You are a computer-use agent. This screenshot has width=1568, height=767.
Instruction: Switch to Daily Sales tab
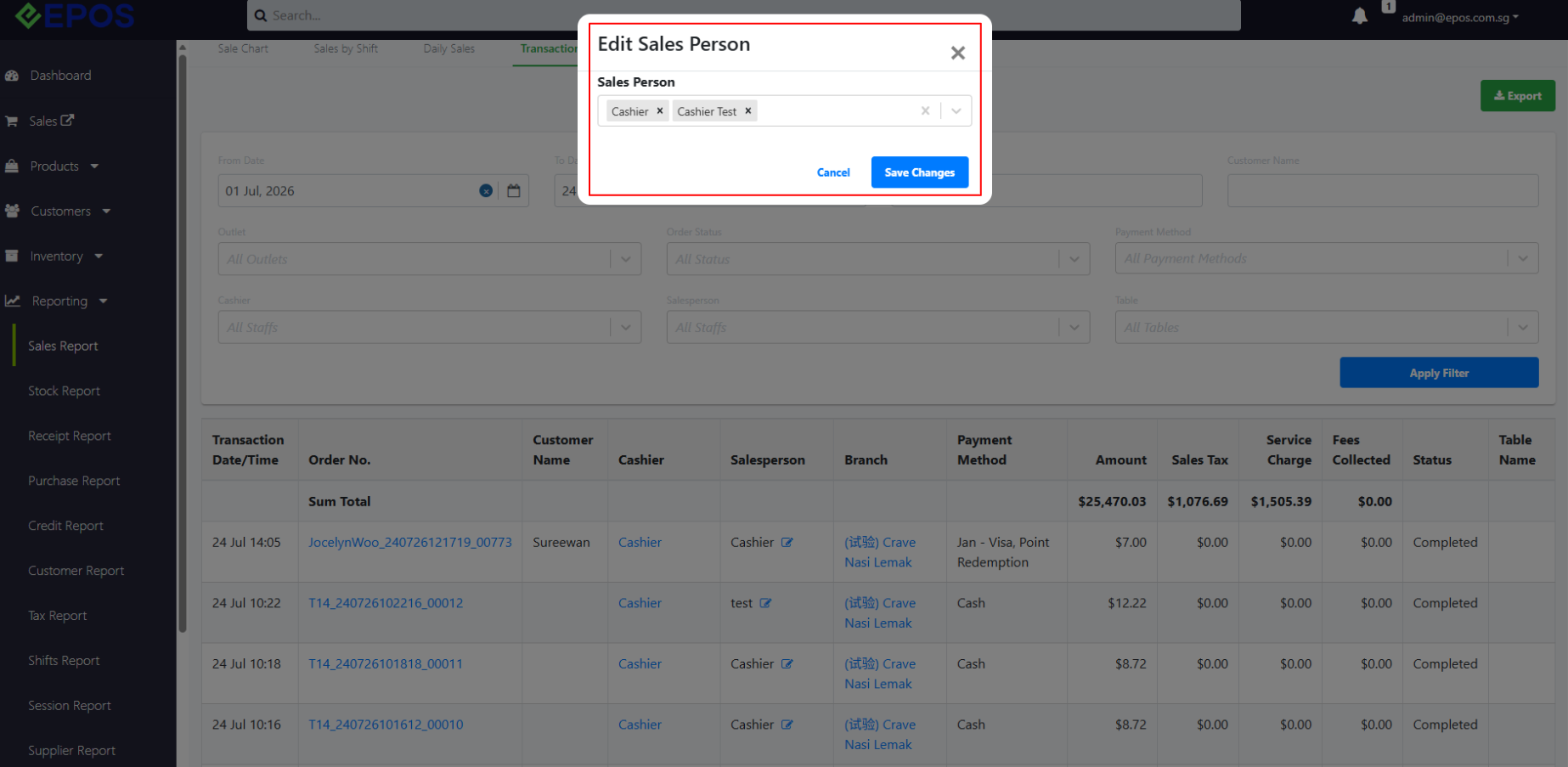point(449,48)
